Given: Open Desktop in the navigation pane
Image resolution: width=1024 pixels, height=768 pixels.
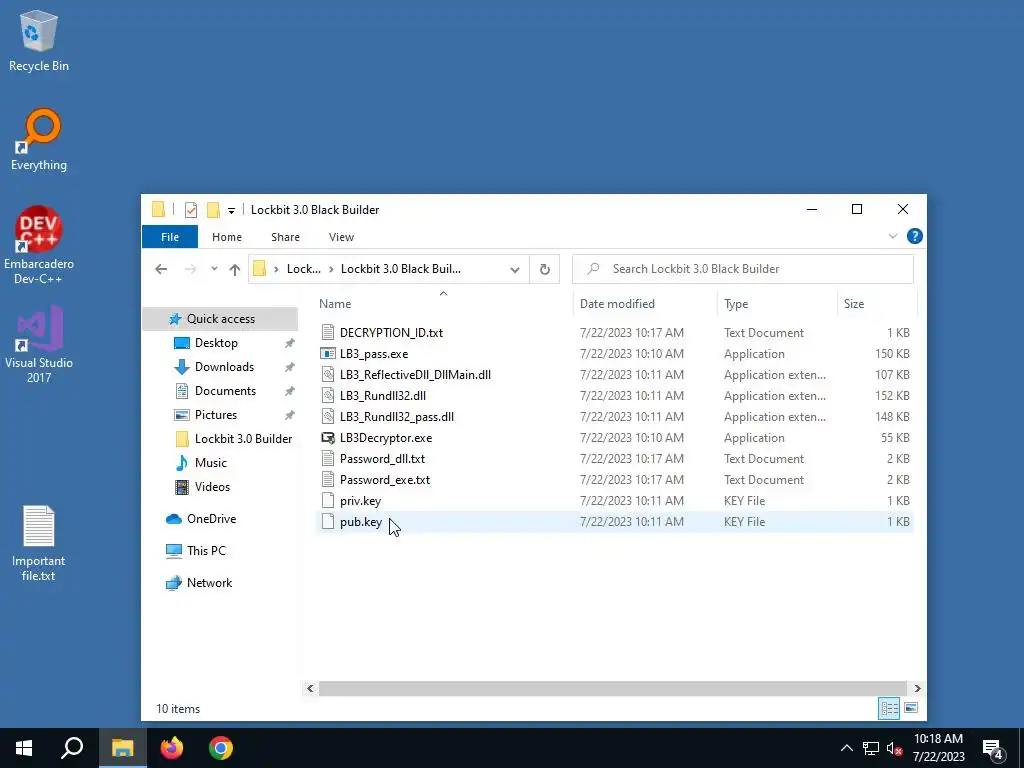Looking at the screenshot, I should pyautogui.click(x=216, y=343).
